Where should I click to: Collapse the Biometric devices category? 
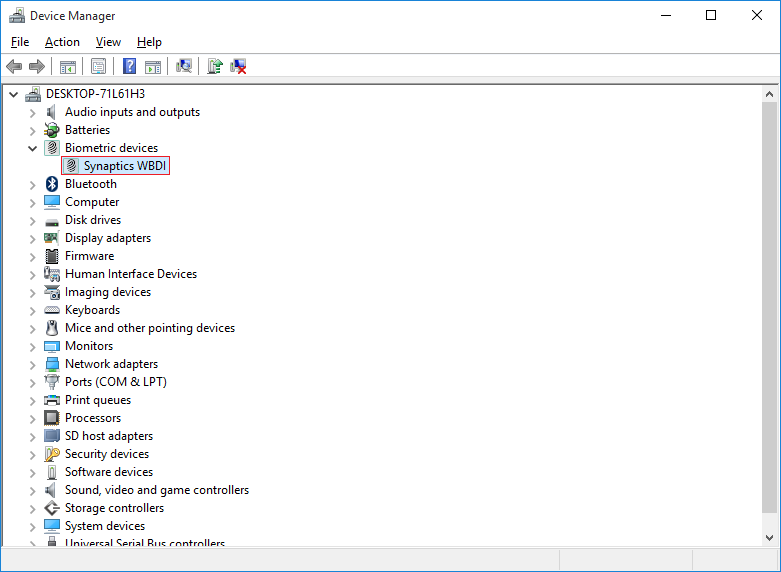33,148
